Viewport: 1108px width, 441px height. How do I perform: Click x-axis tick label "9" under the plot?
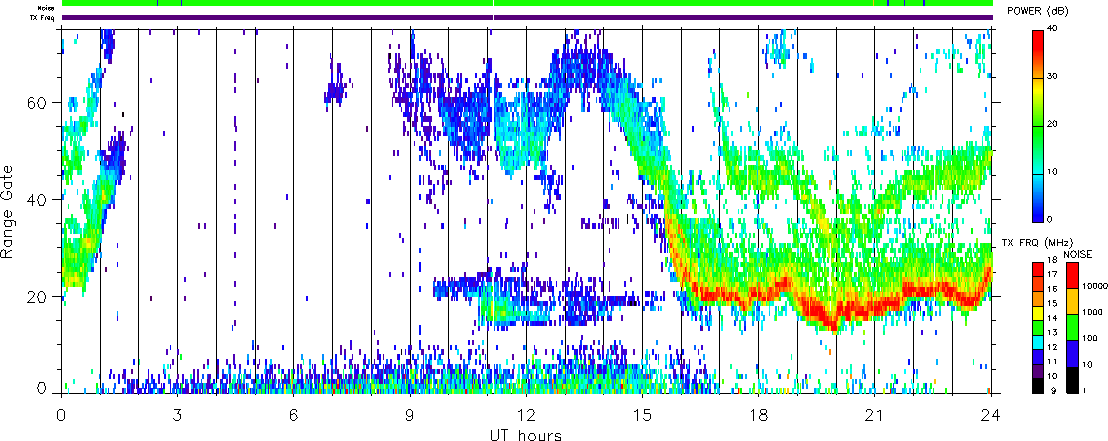pyautogui.click(x=410, y=415)
